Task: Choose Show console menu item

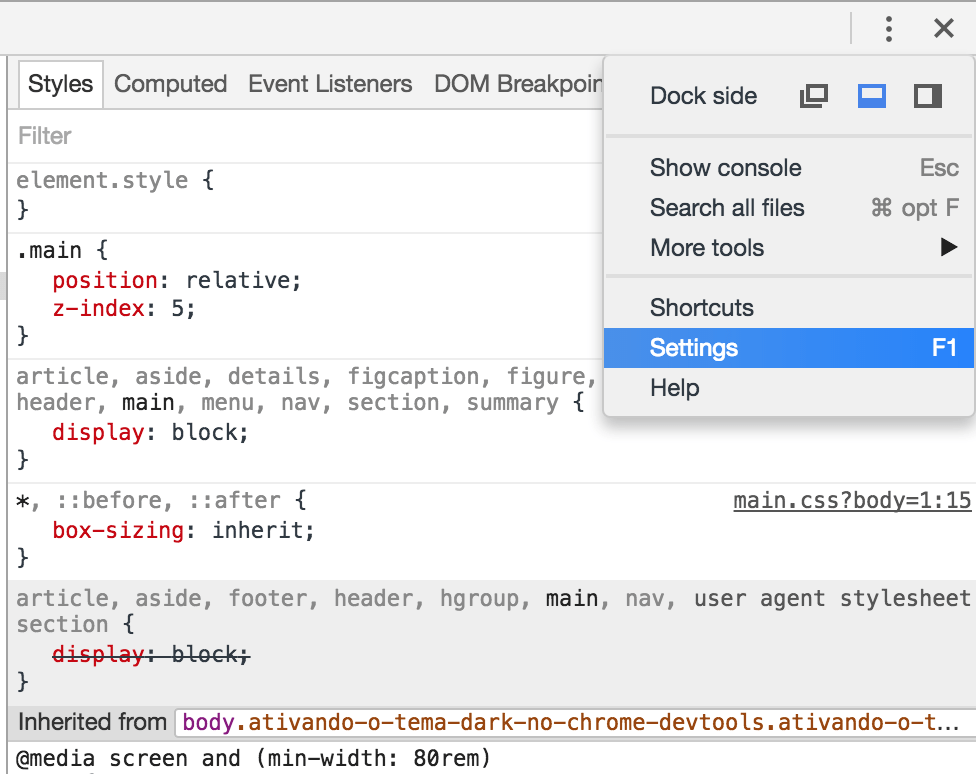Action: [x=789, y=168]
